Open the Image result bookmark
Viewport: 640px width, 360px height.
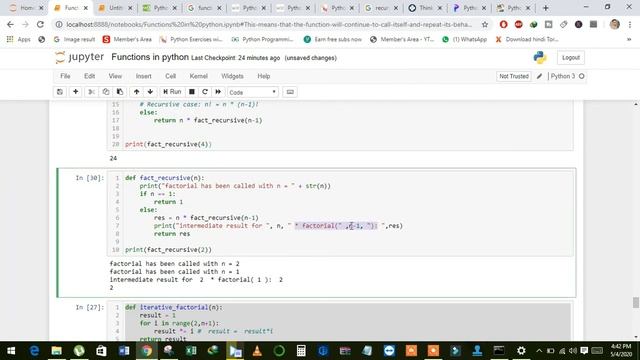[x=74, y=40]
